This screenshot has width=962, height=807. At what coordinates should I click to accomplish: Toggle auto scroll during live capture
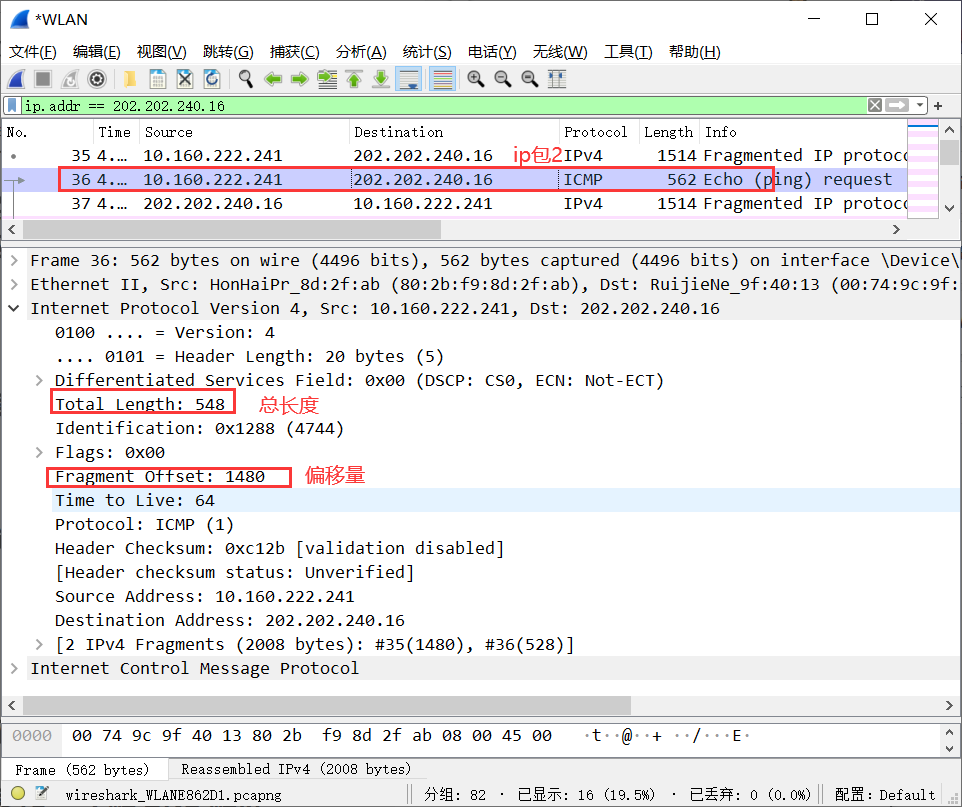(x=408, y=79)
